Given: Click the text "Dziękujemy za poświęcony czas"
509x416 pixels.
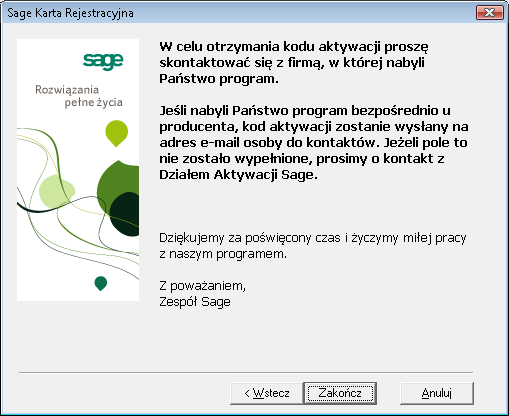Looking at the screenshot, I should [250, 238].
